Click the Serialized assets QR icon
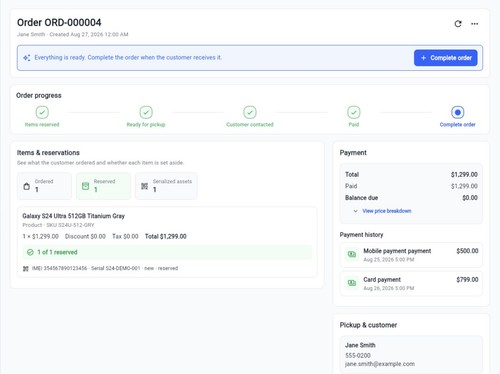The image size is (500, 374). point(144,186)
